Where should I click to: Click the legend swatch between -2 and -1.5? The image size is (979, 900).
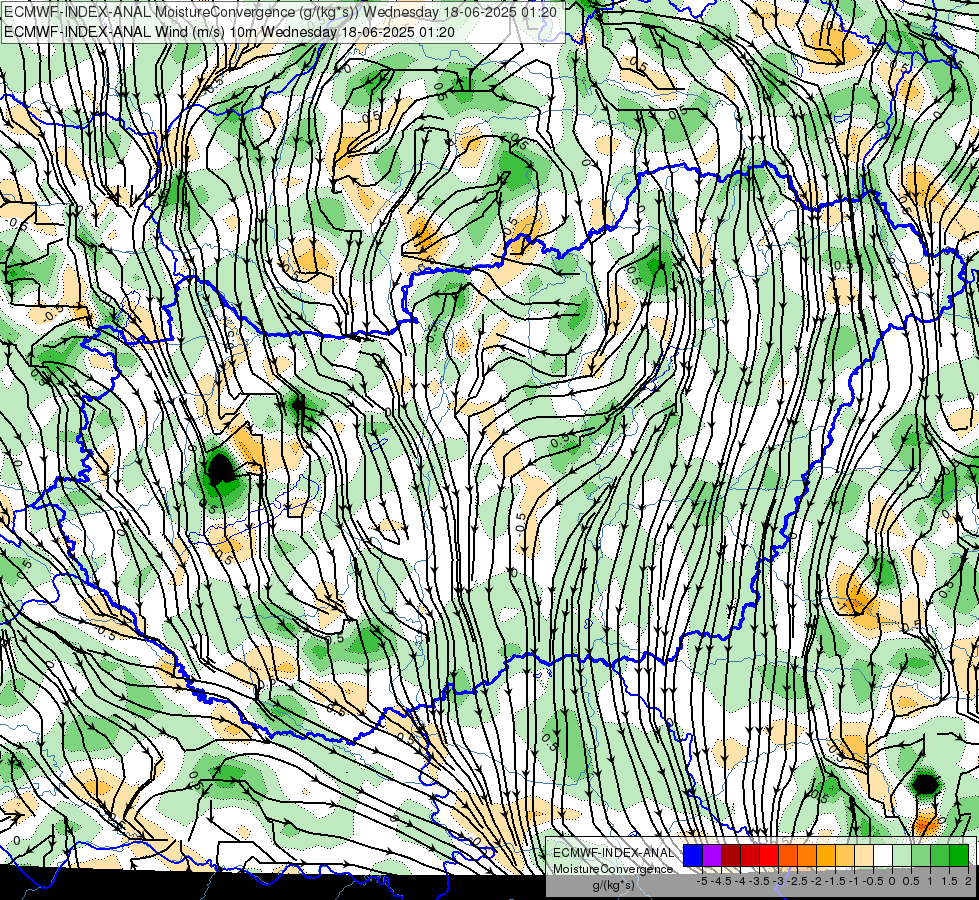tap(826, 855)
